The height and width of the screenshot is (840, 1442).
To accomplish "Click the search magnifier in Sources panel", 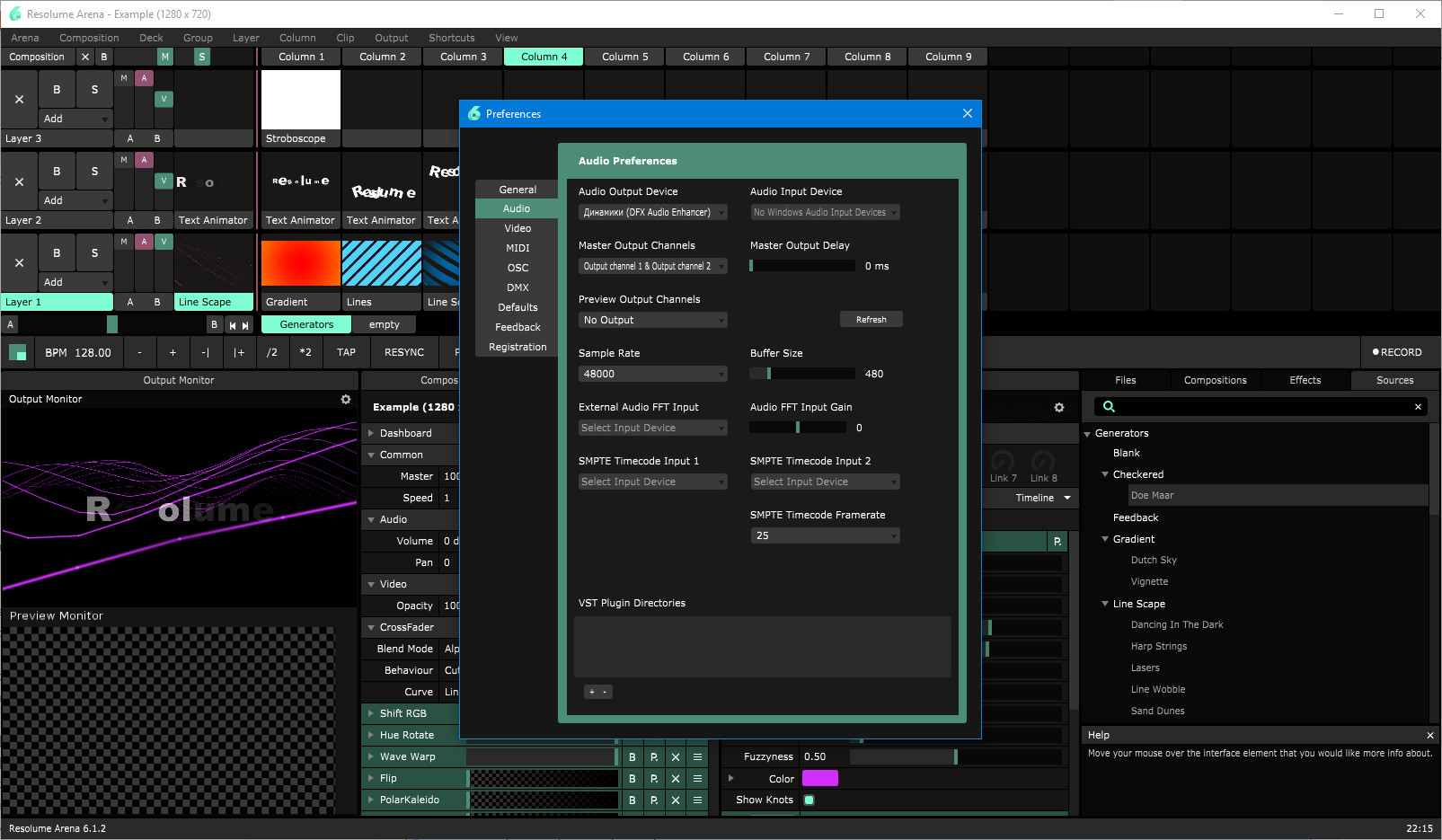I will click(1110, 407).
